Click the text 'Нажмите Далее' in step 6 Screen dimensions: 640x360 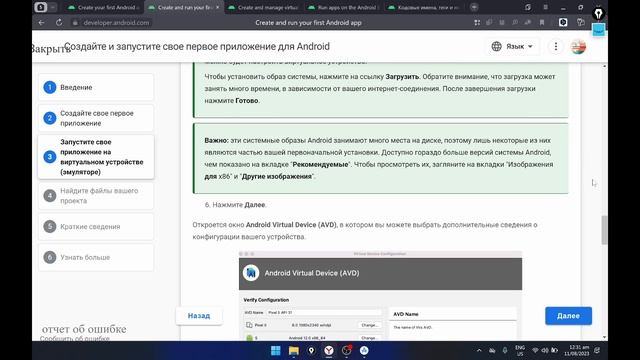click(x=239, y=204)
